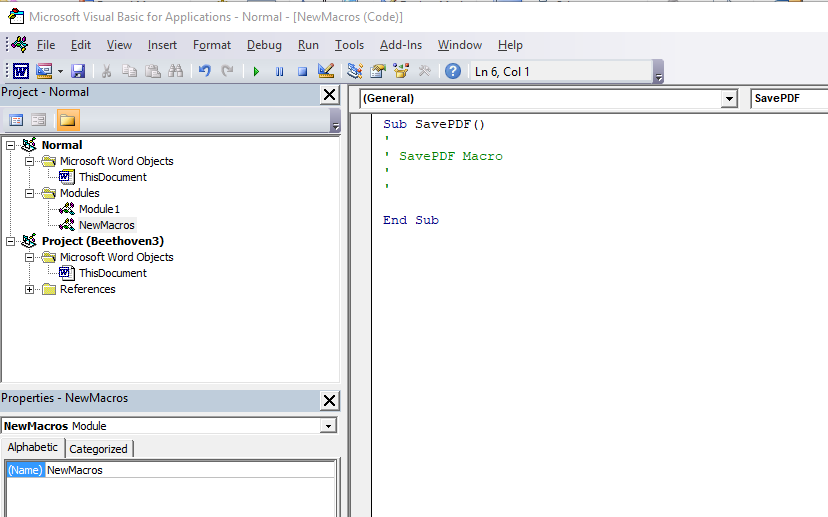Open the Tools menu

point(349,45)
